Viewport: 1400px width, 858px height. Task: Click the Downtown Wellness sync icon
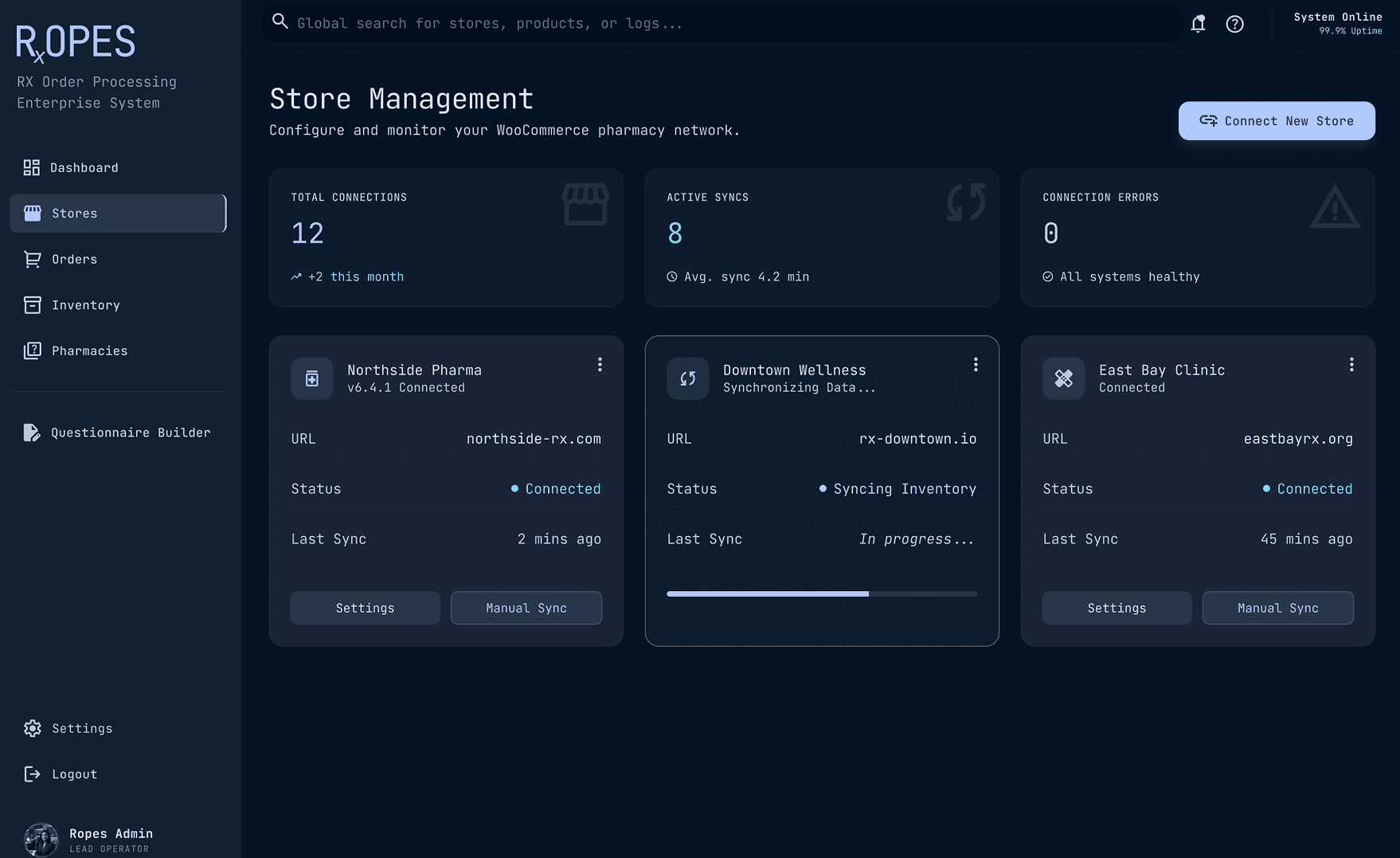click(x=688, y=378)
